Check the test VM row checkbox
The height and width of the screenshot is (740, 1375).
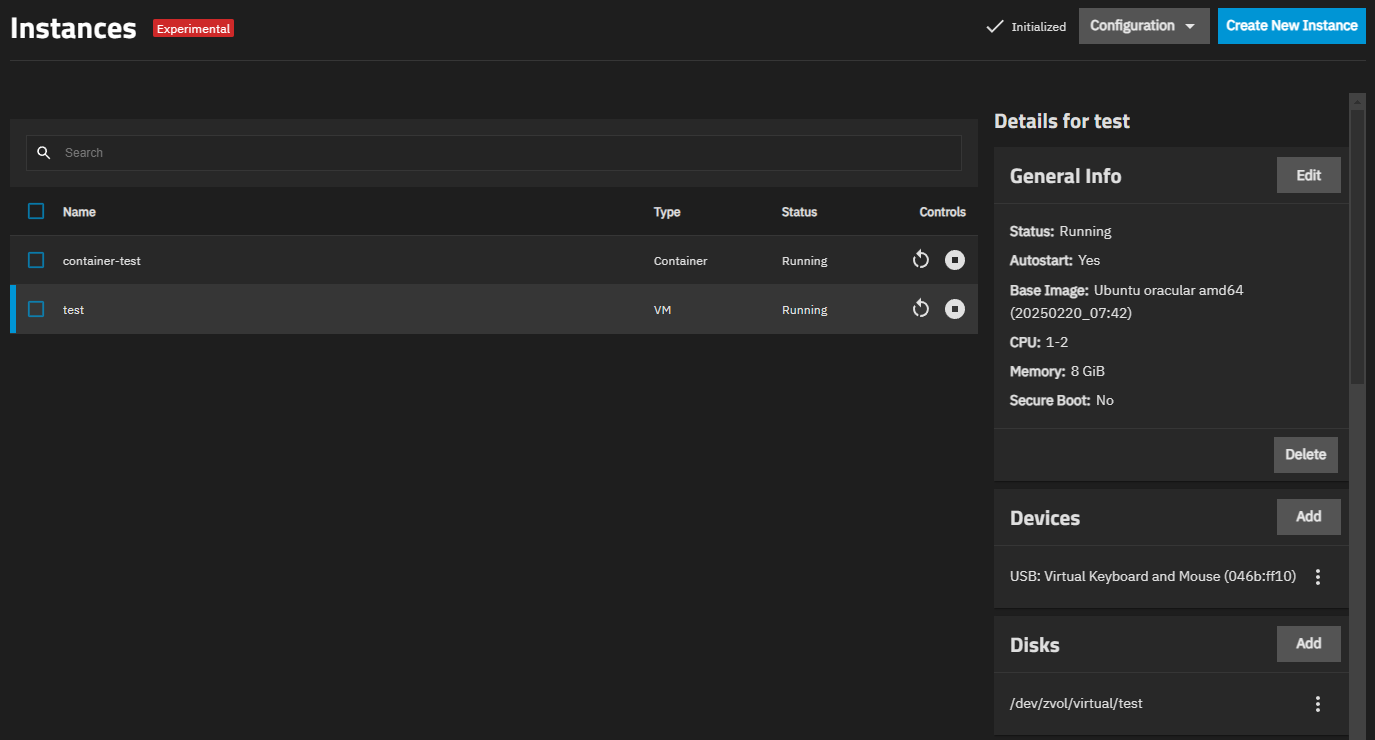point(36,309)
